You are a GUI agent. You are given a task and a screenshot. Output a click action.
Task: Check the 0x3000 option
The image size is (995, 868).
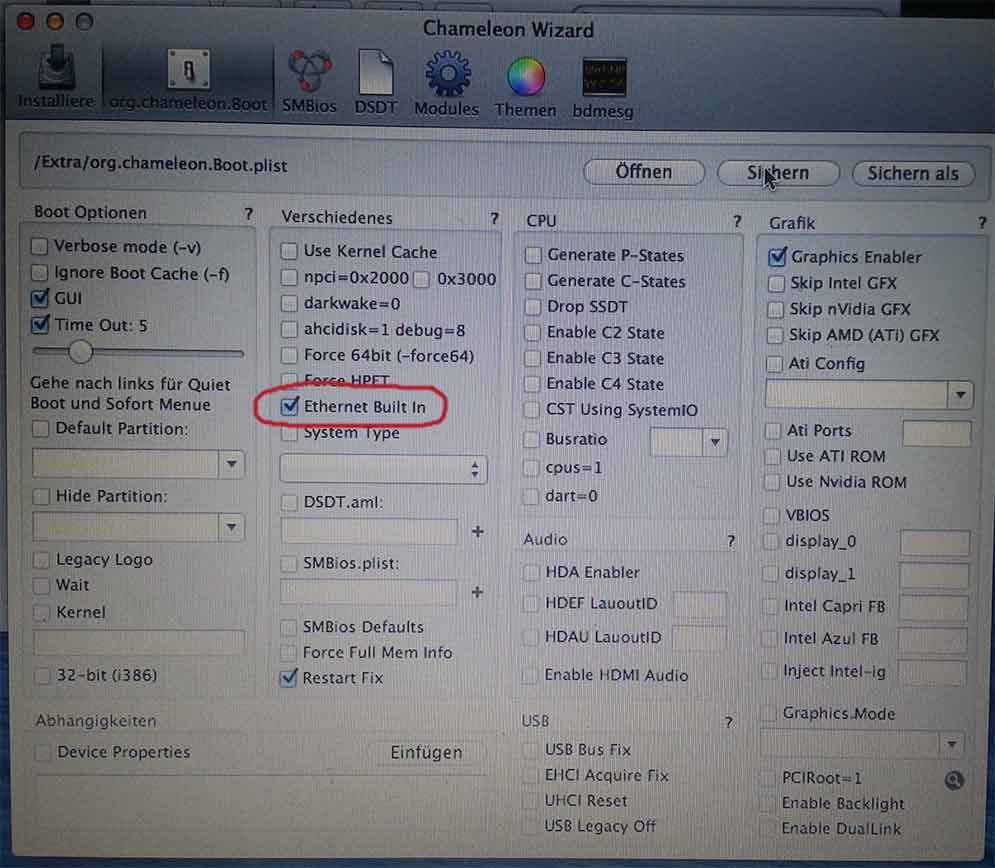[x=421, y=279]
